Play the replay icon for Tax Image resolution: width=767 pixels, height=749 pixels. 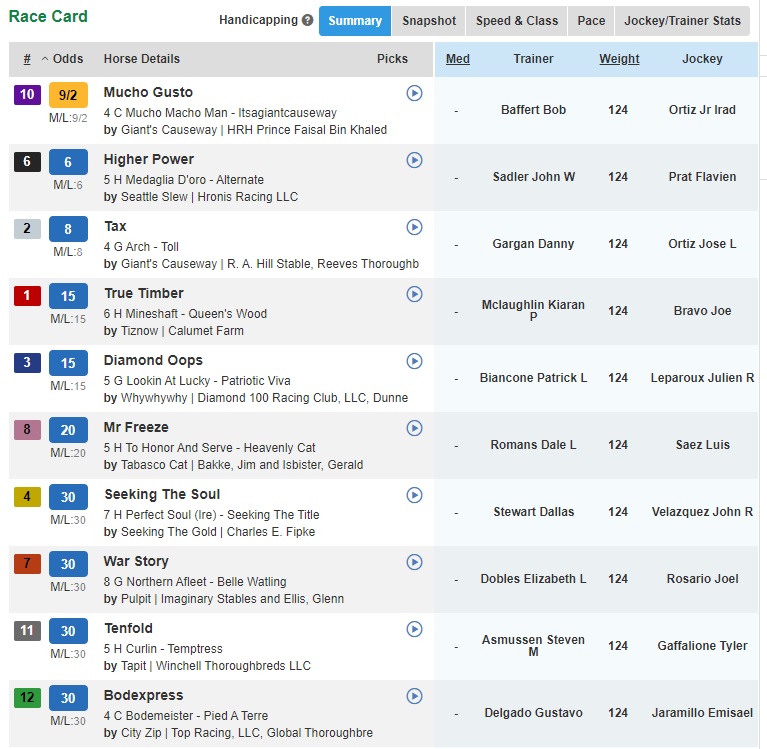click(x=414, y=227)
